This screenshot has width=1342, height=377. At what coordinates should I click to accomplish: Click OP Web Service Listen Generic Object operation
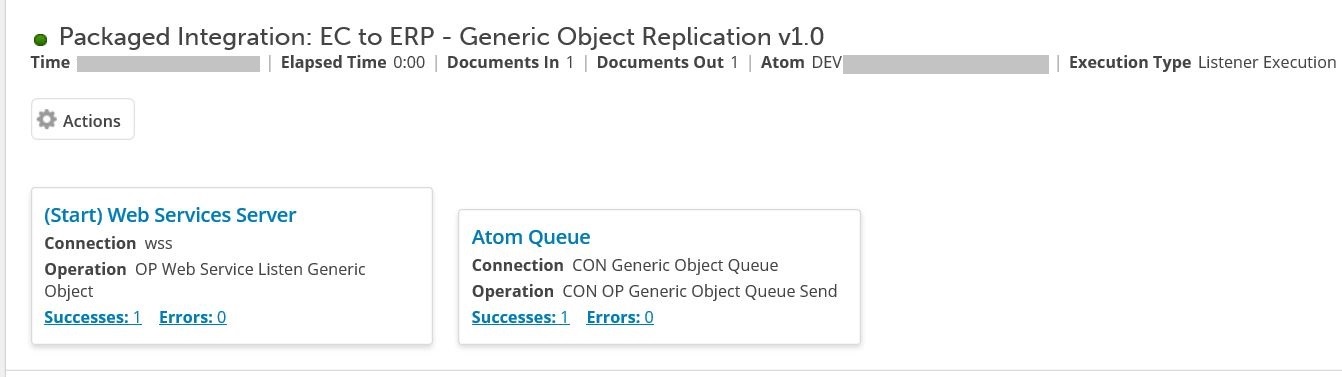205,280
